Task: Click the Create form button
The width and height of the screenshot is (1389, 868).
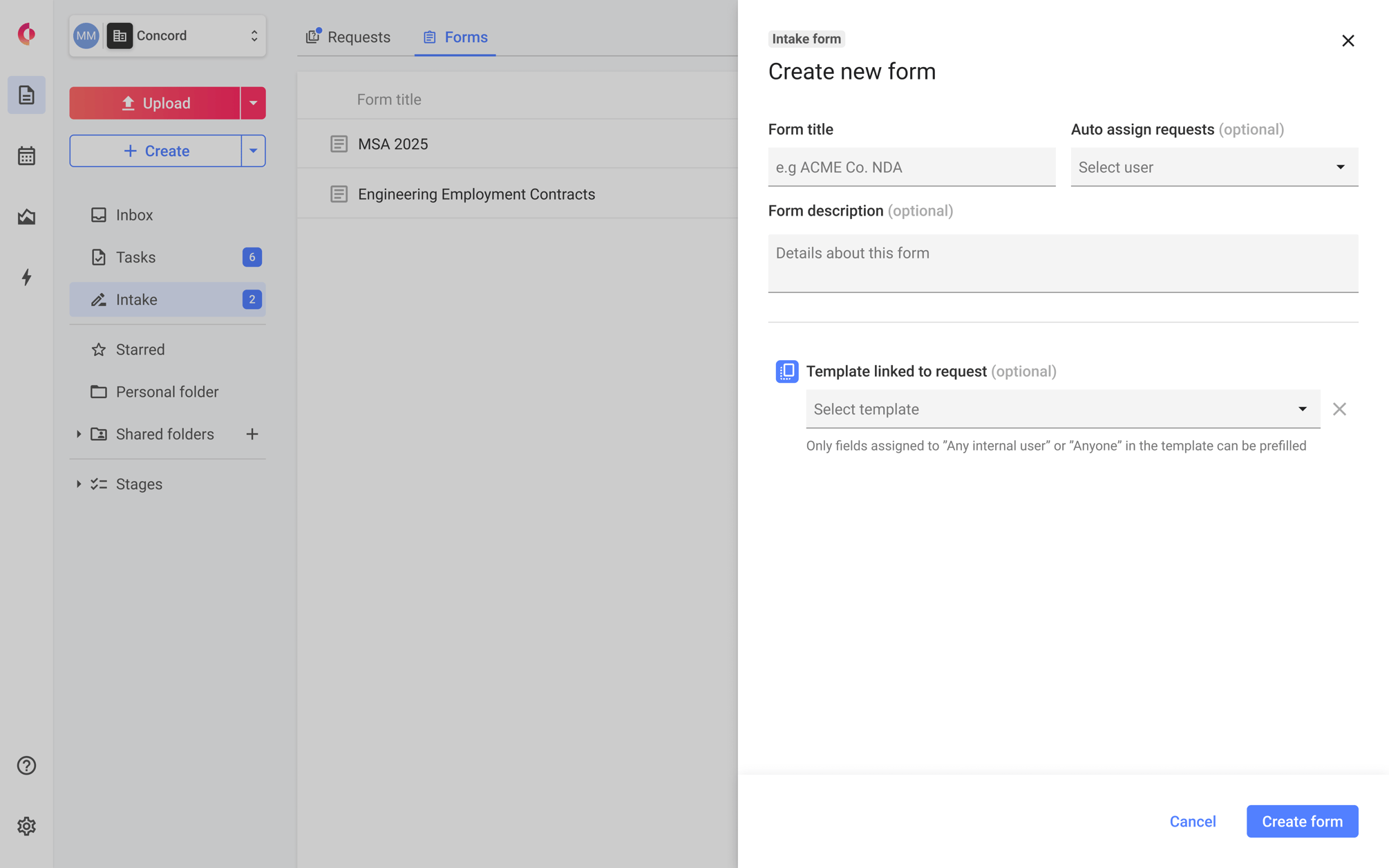Action: click(1302, 821)
